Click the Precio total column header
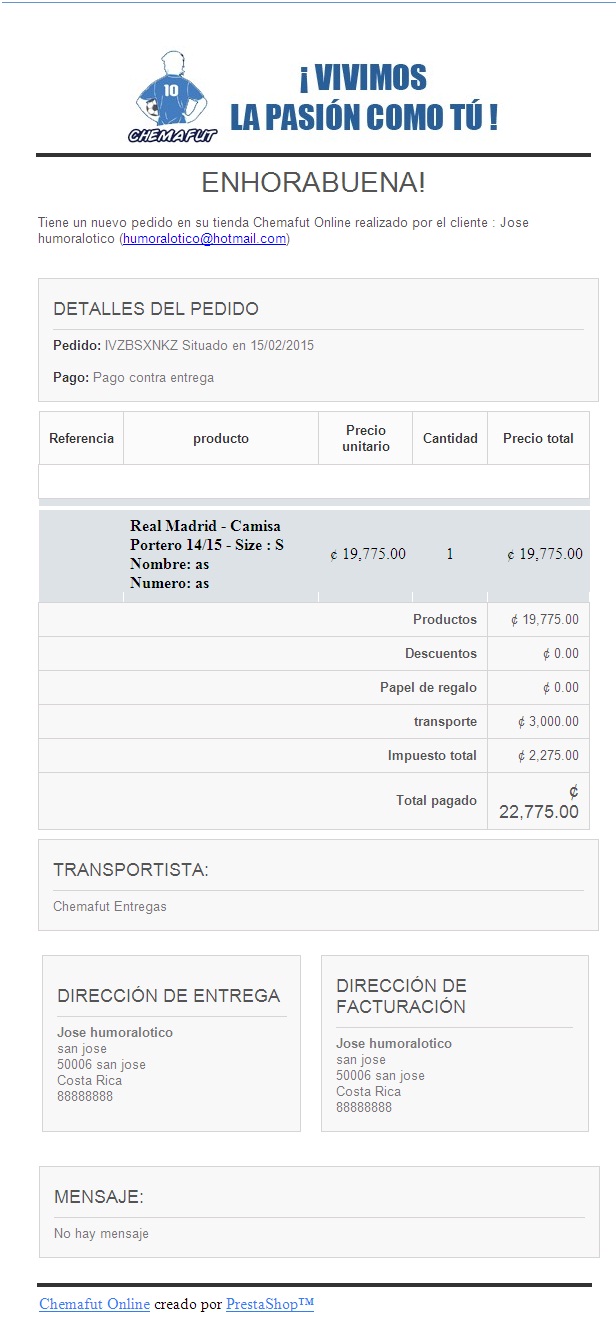Image resolution: width=616 pixels, height=1323 pixels. click(x=538, y=438)
